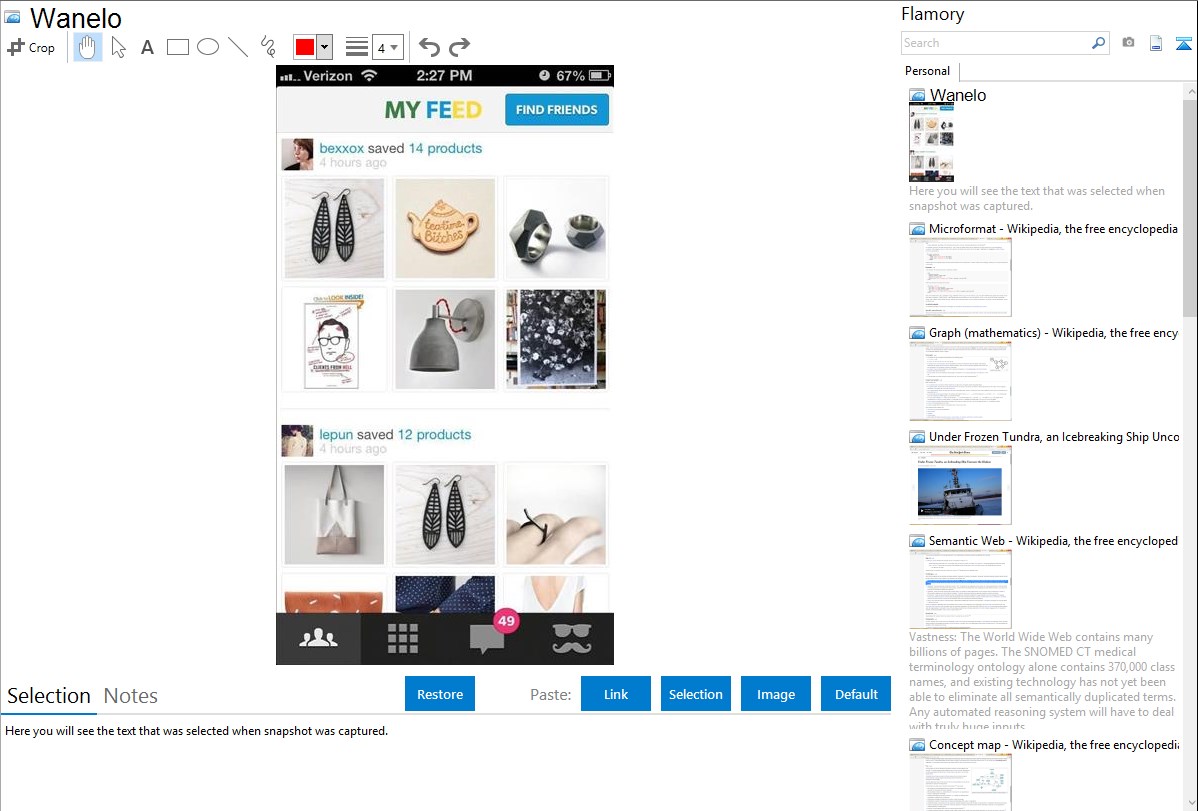Screen dimensions: 1198x811
Task: Open the red color picker dropdown
Action: click(325, 47)
